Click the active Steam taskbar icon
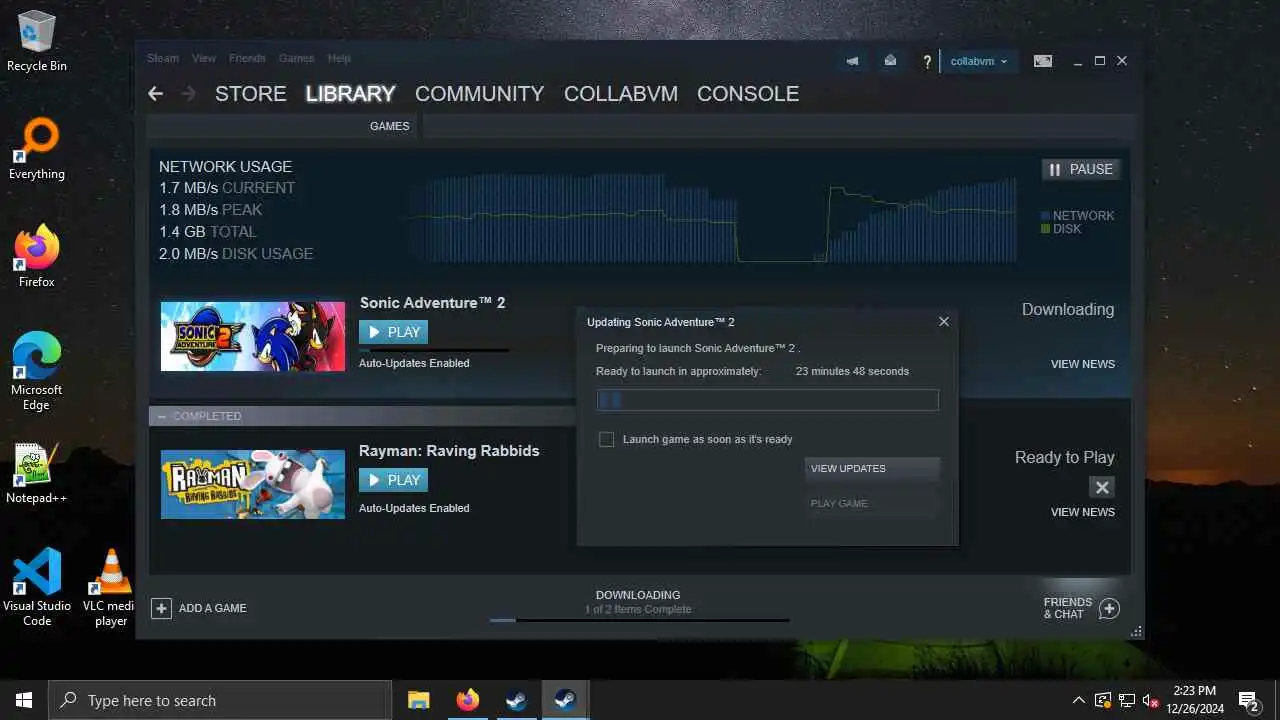This screenshot has width=1280, height=720. (565, 700)
